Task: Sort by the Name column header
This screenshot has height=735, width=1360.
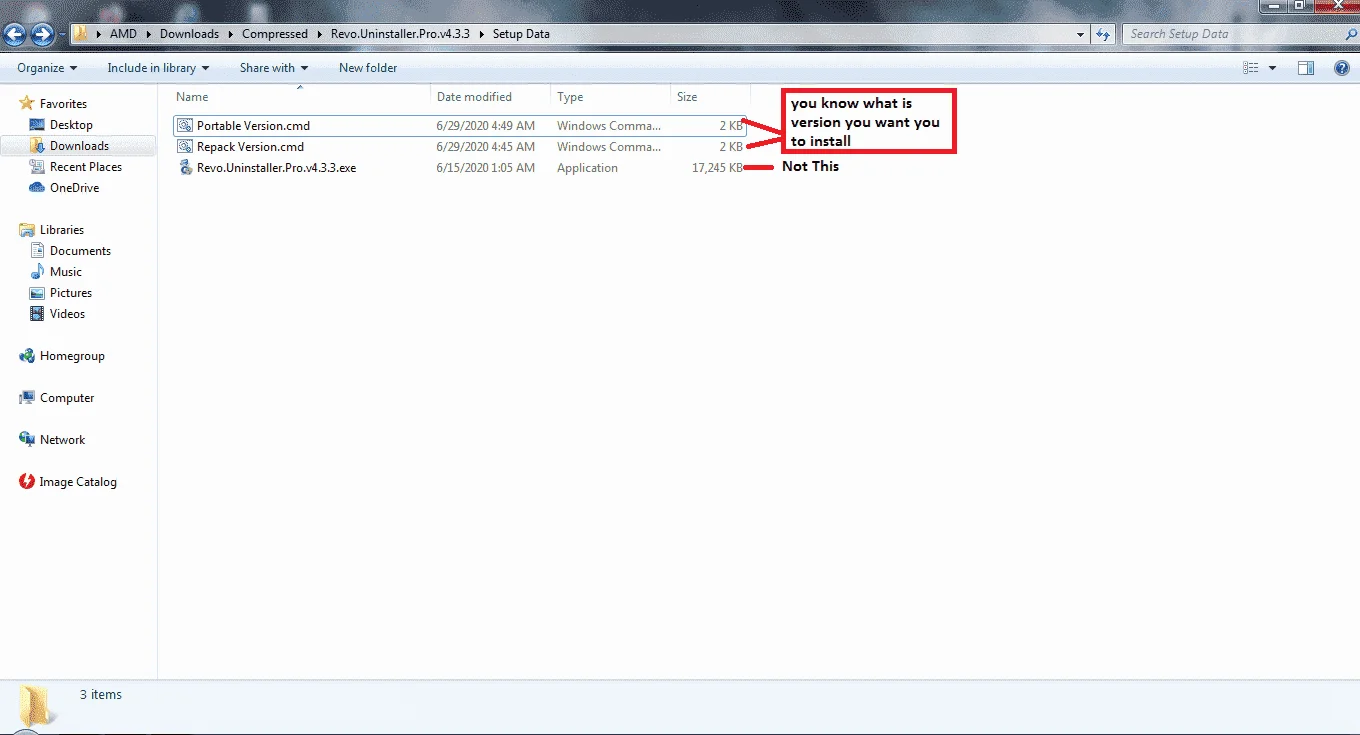Action: (x=300, y=97)
